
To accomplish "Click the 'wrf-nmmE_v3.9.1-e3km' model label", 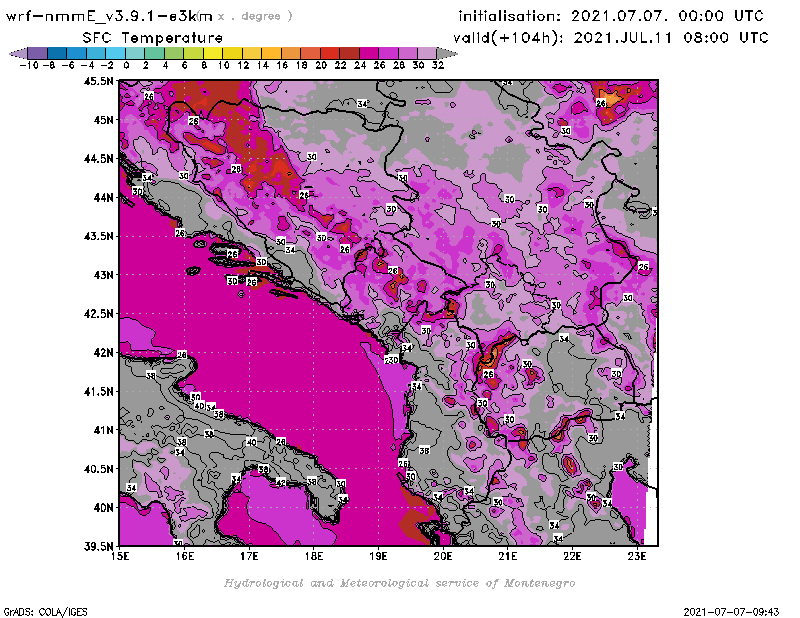I will (109, 16).
